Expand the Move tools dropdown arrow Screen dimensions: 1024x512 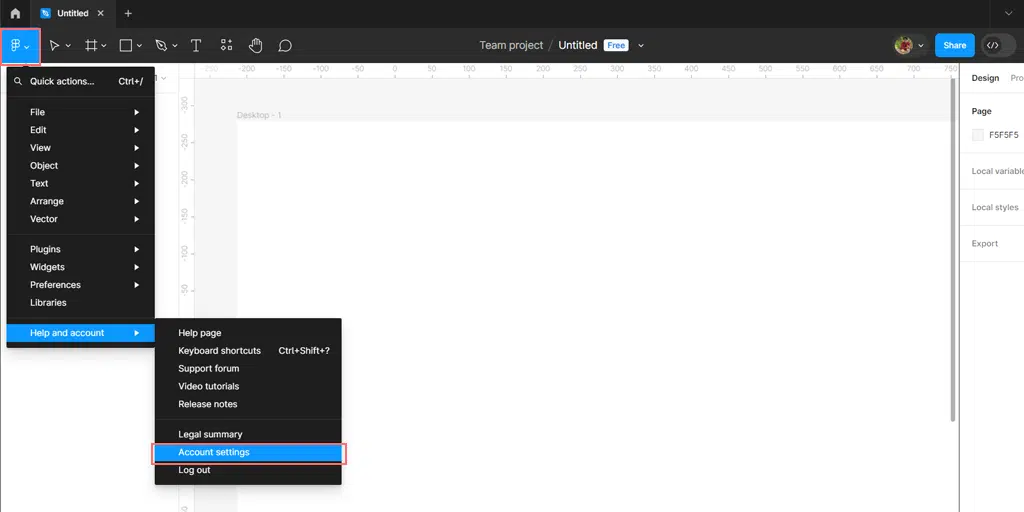pos(69,46)
